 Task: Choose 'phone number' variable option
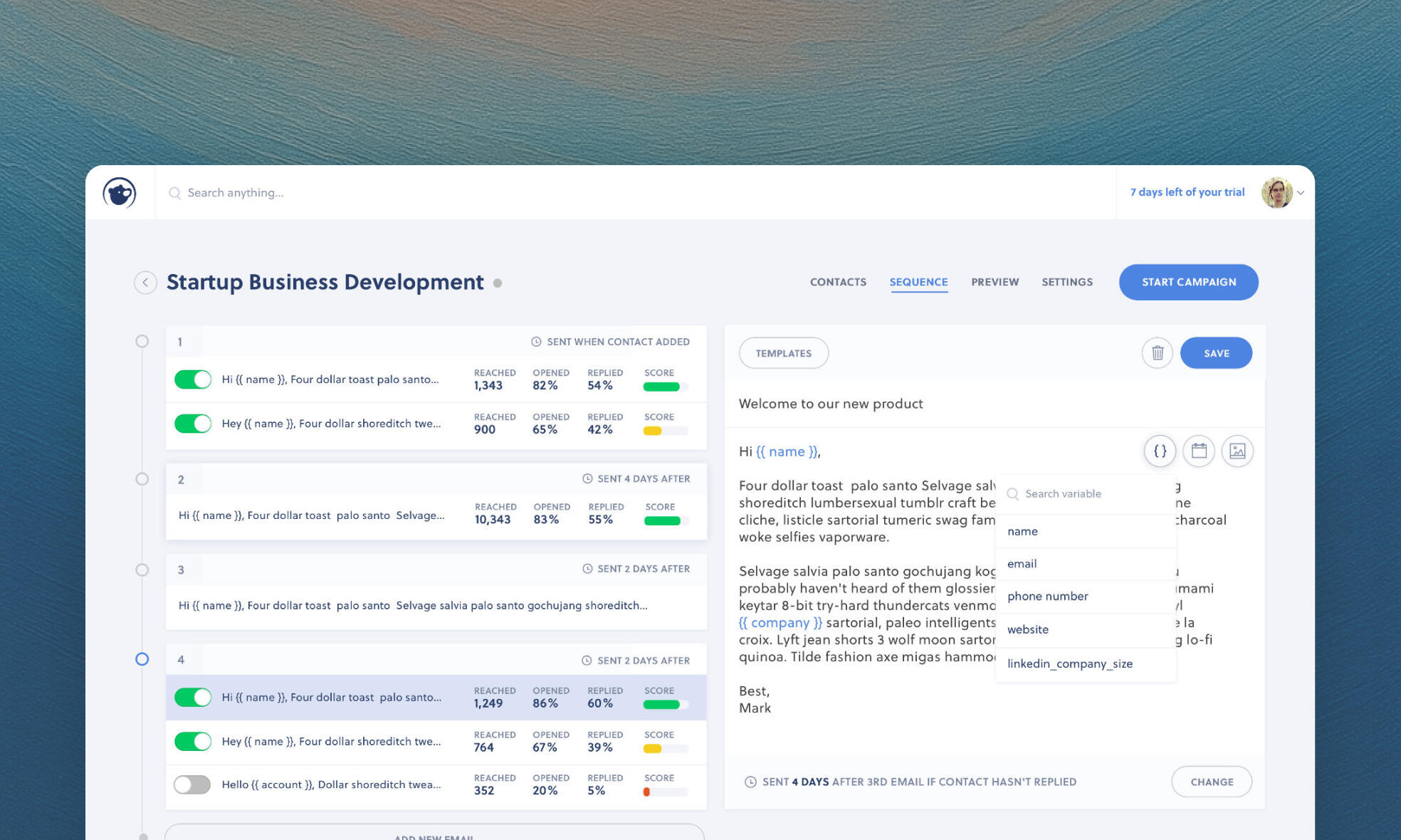[1047, 597]
